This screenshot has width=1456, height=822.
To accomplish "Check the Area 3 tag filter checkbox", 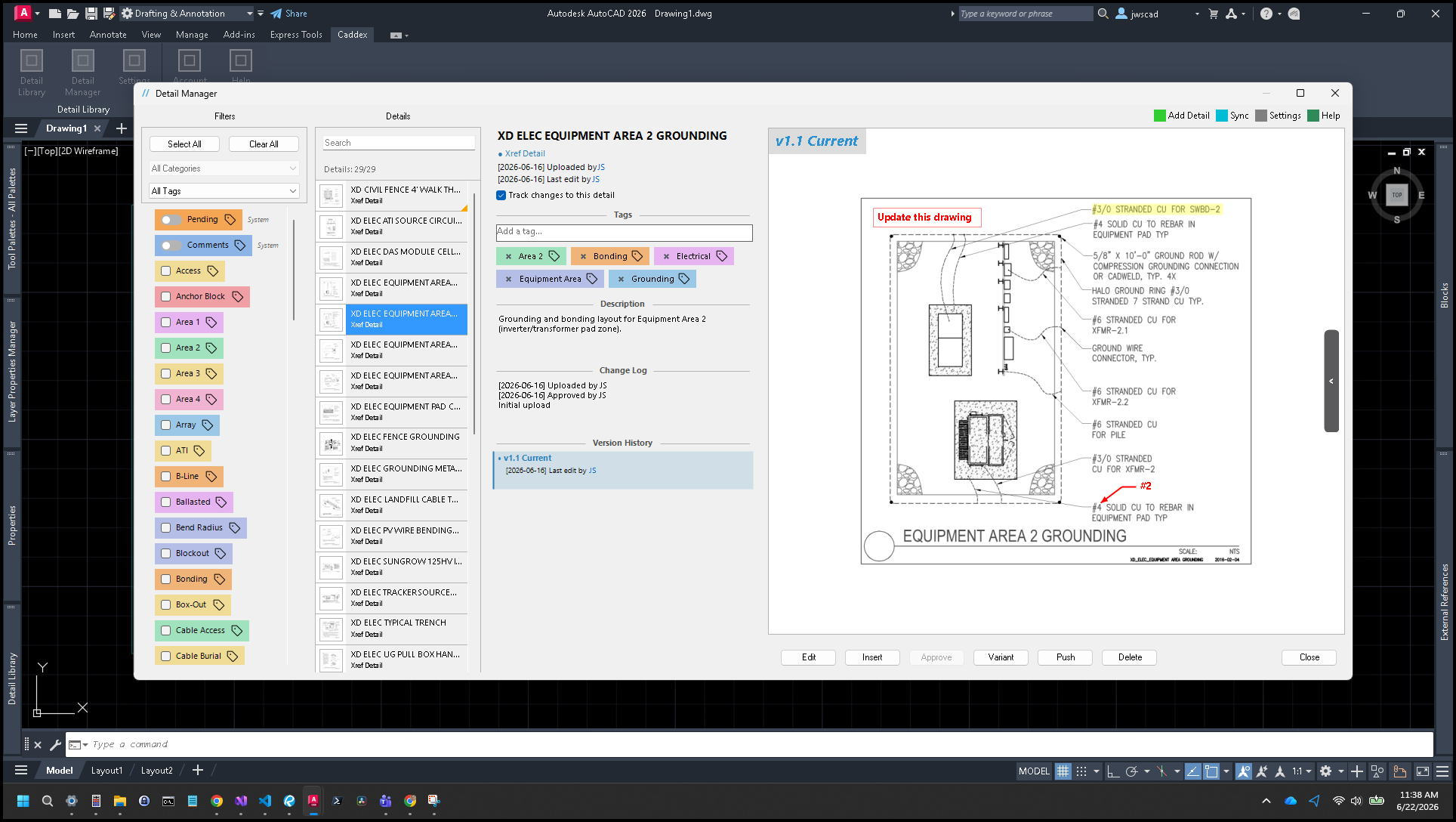I will pos(166,374).
